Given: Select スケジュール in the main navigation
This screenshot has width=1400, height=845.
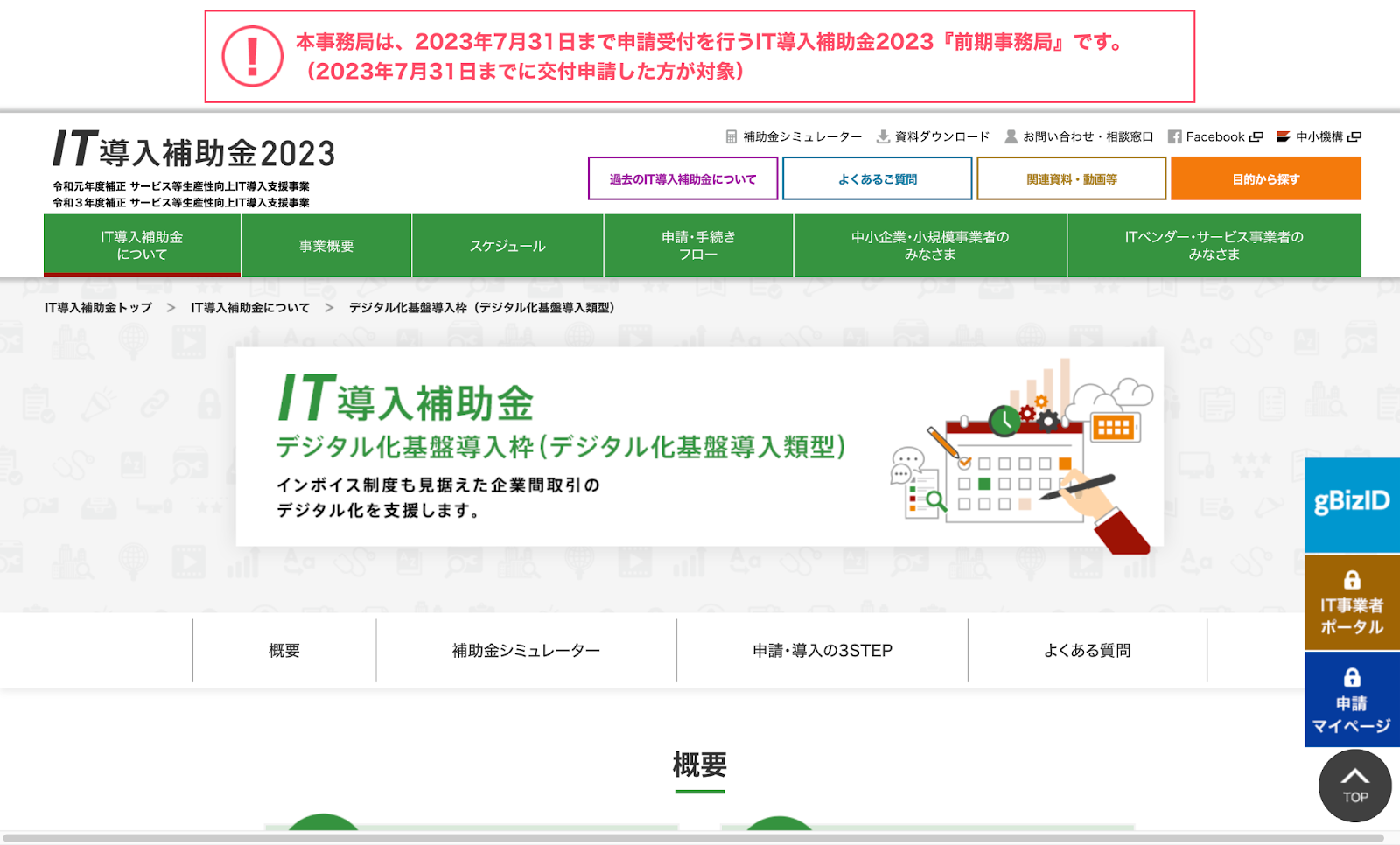Looking at the screenshot, I should [x=507, y=246].
